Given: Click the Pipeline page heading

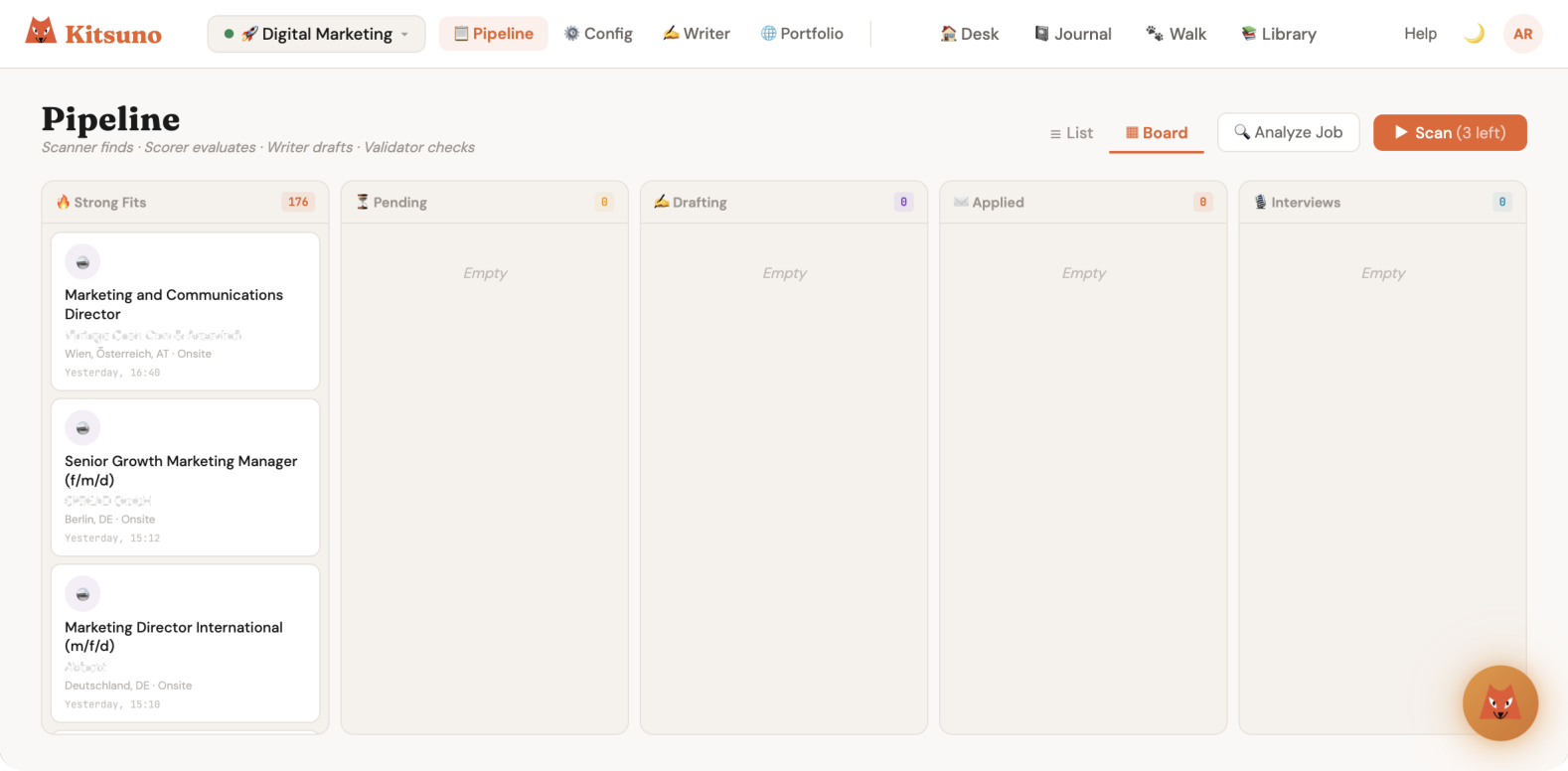Looking at the screenshot, I should tap(111, 119).
